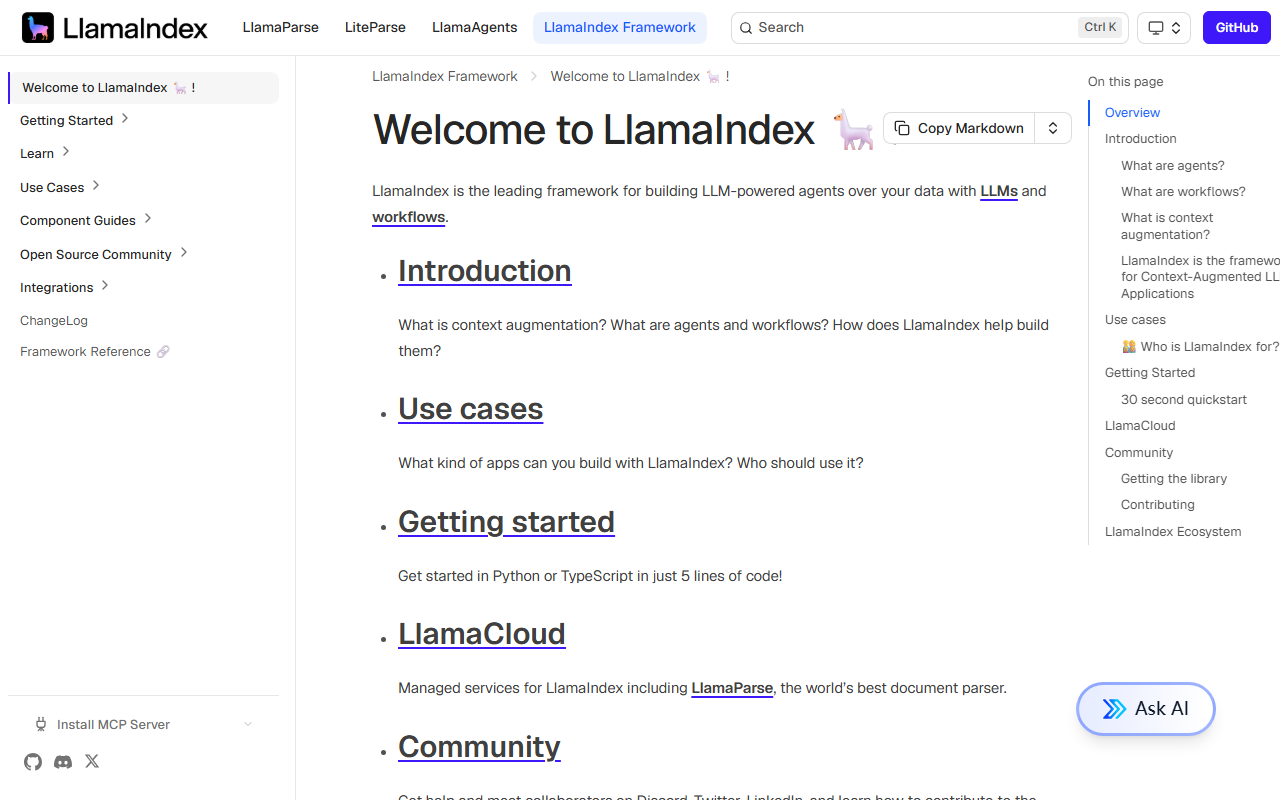Open the Ask AI assistant button
The image size is (1280, 800).
tap(1146, 709)
